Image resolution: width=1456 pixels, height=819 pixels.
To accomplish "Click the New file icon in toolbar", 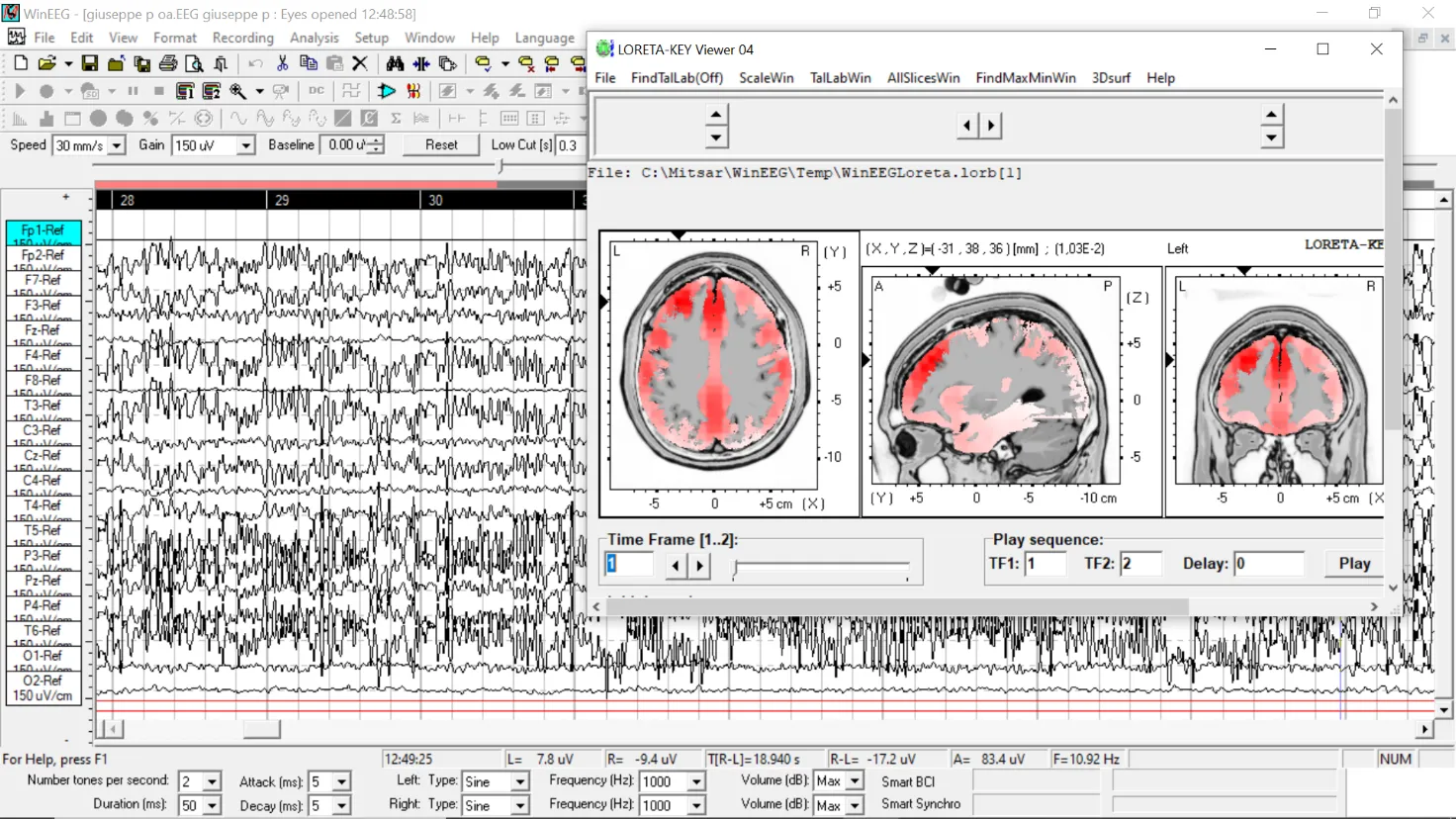I will [x=21, y=63].
